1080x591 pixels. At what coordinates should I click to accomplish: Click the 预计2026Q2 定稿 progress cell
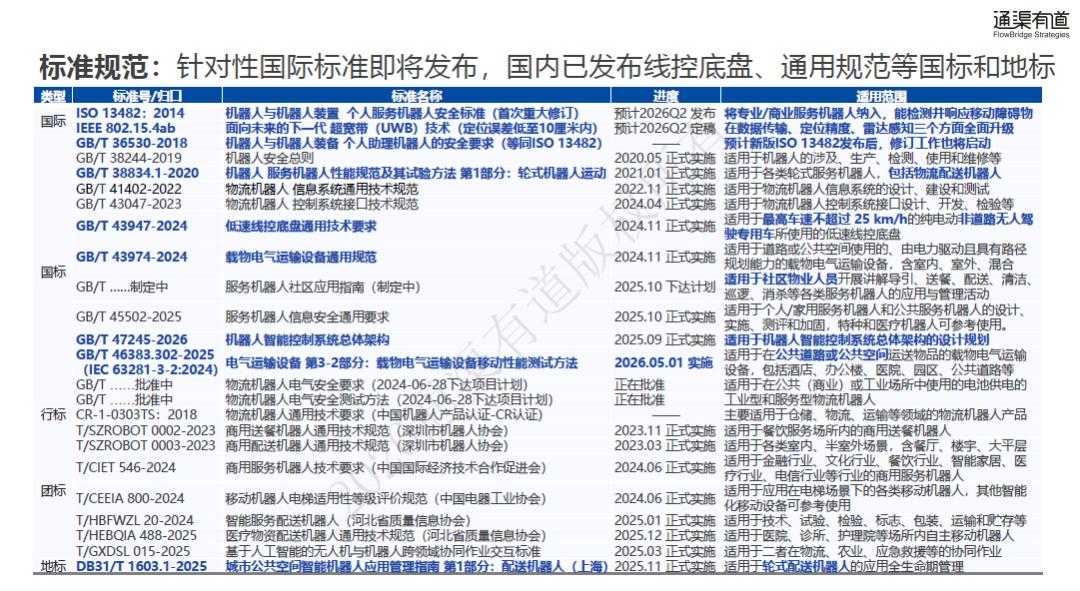point(665,128)
